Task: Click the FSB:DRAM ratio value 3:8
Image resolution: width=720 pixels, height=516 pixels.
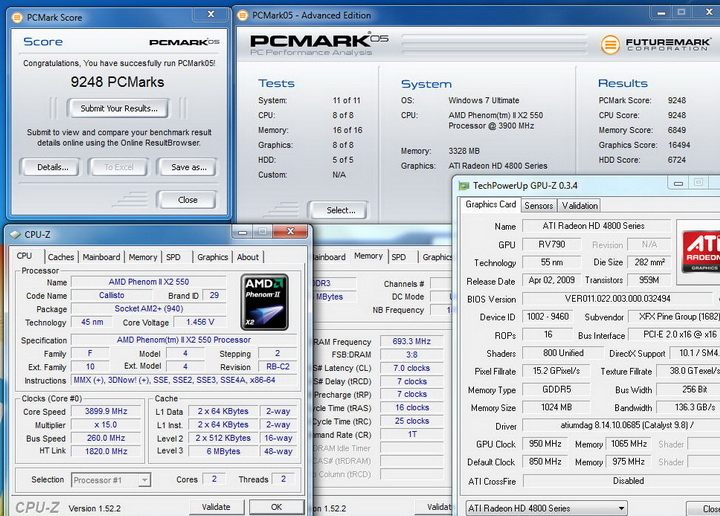Action: [412, 355]
